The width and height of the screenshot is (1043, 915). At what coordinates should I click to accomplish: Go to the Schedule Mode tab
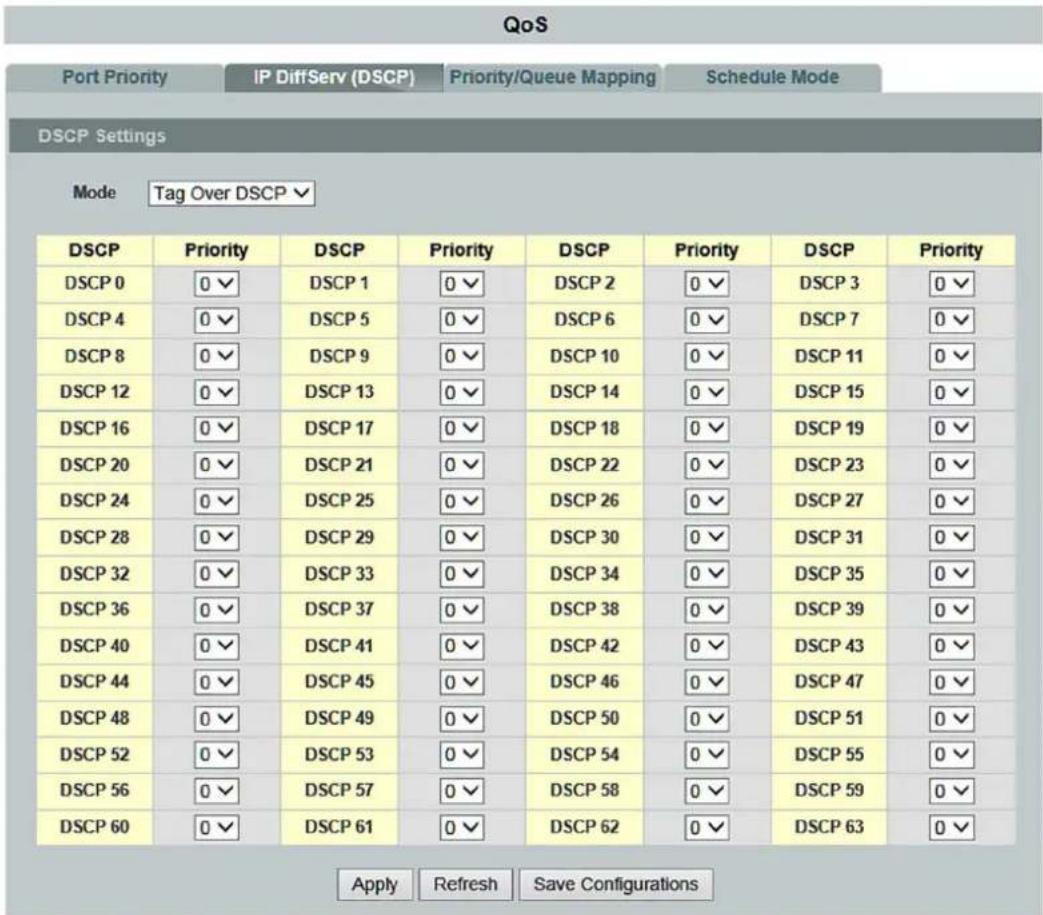[x=772, y=78]
